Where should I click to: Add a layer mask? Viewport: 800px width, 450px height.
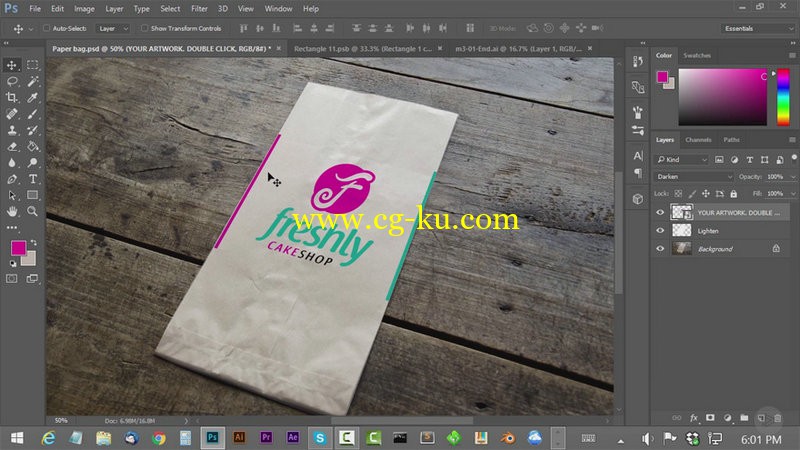click(x=710, y=418)
